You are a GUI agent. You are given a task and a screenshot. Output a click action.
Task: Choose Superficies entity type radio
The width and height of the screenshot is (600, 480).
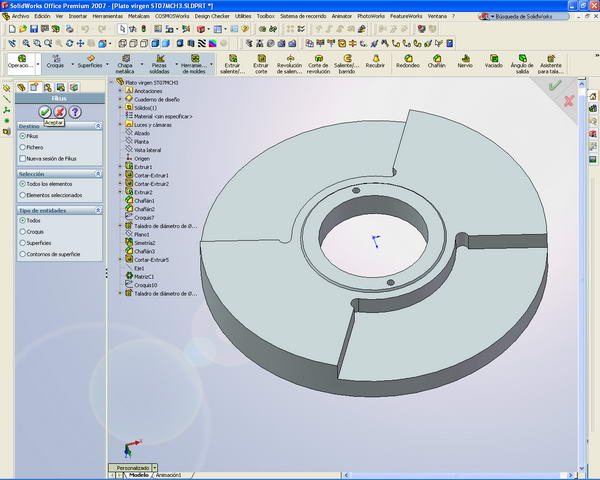(x=23, y=242)
